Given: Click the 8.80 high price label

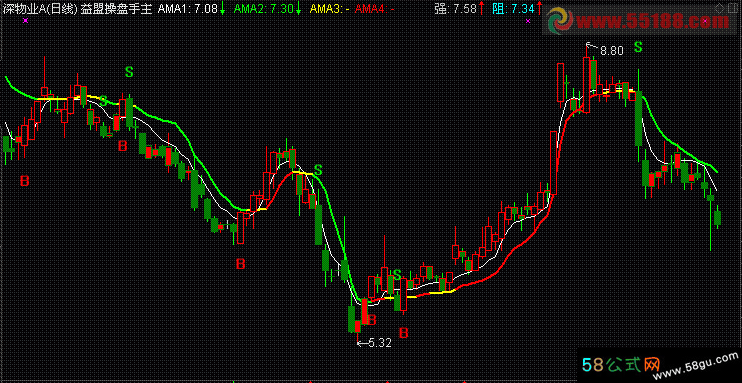Looking at the screenshot, I should 612,51.
